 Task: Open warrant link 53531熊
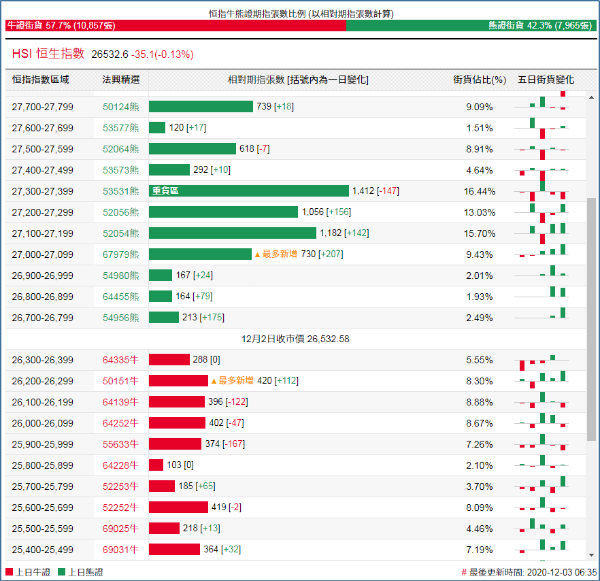coord(121,191)
